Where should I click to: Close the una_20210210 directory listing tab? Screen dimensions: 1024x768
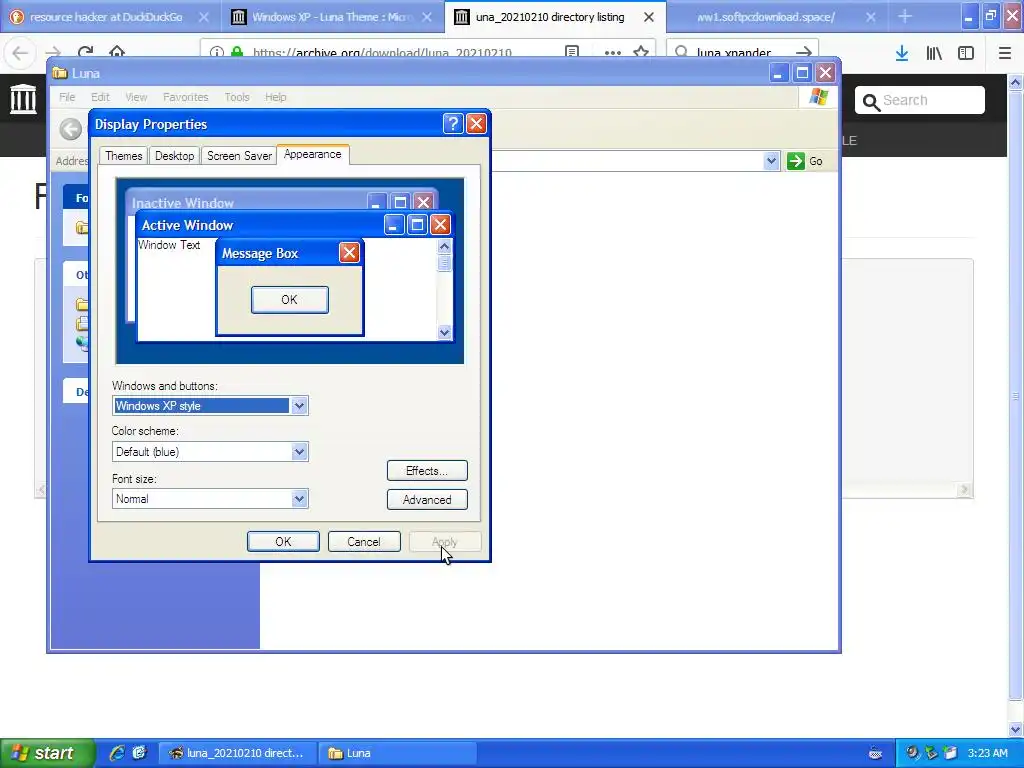pyautogui.click(x=648, y=17)
